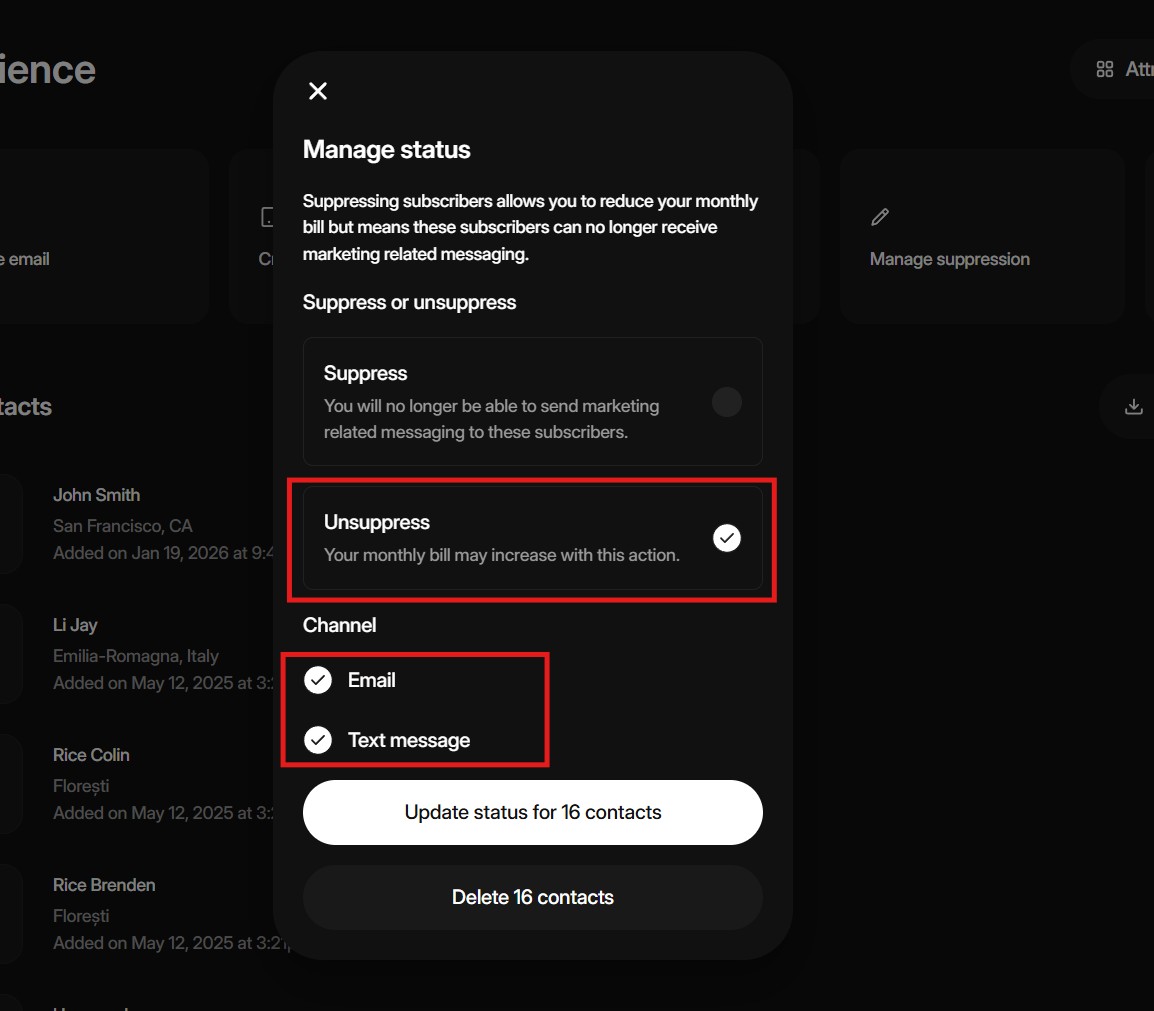Open the Li Jay contact name

coord(75,625)
